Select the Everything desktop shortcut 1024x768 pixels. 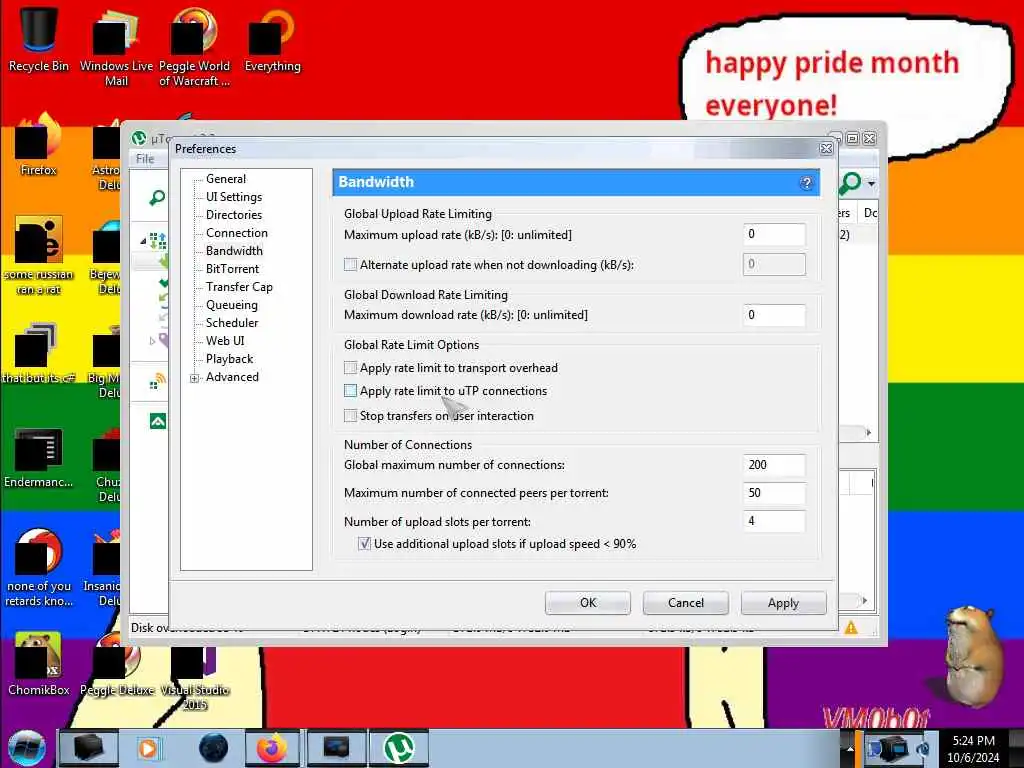click(x=272, y=39)
